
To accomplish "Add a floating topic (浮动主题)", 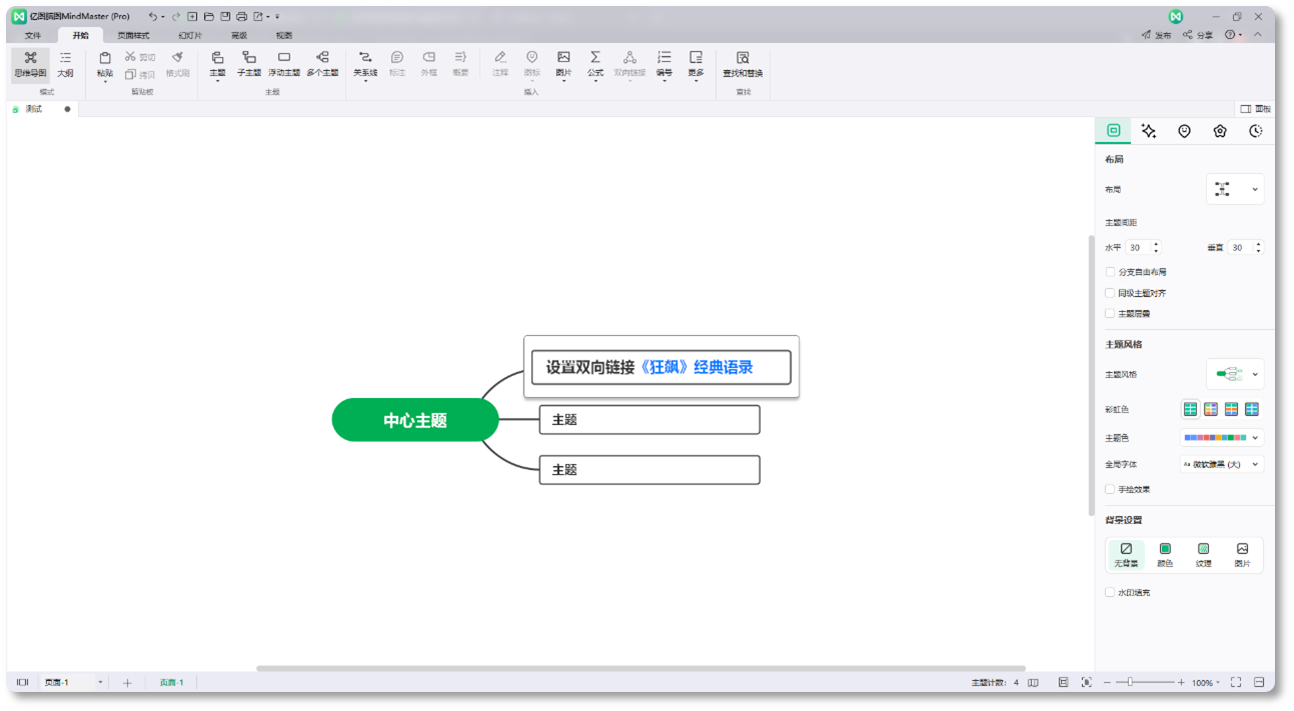I will 284,65.
